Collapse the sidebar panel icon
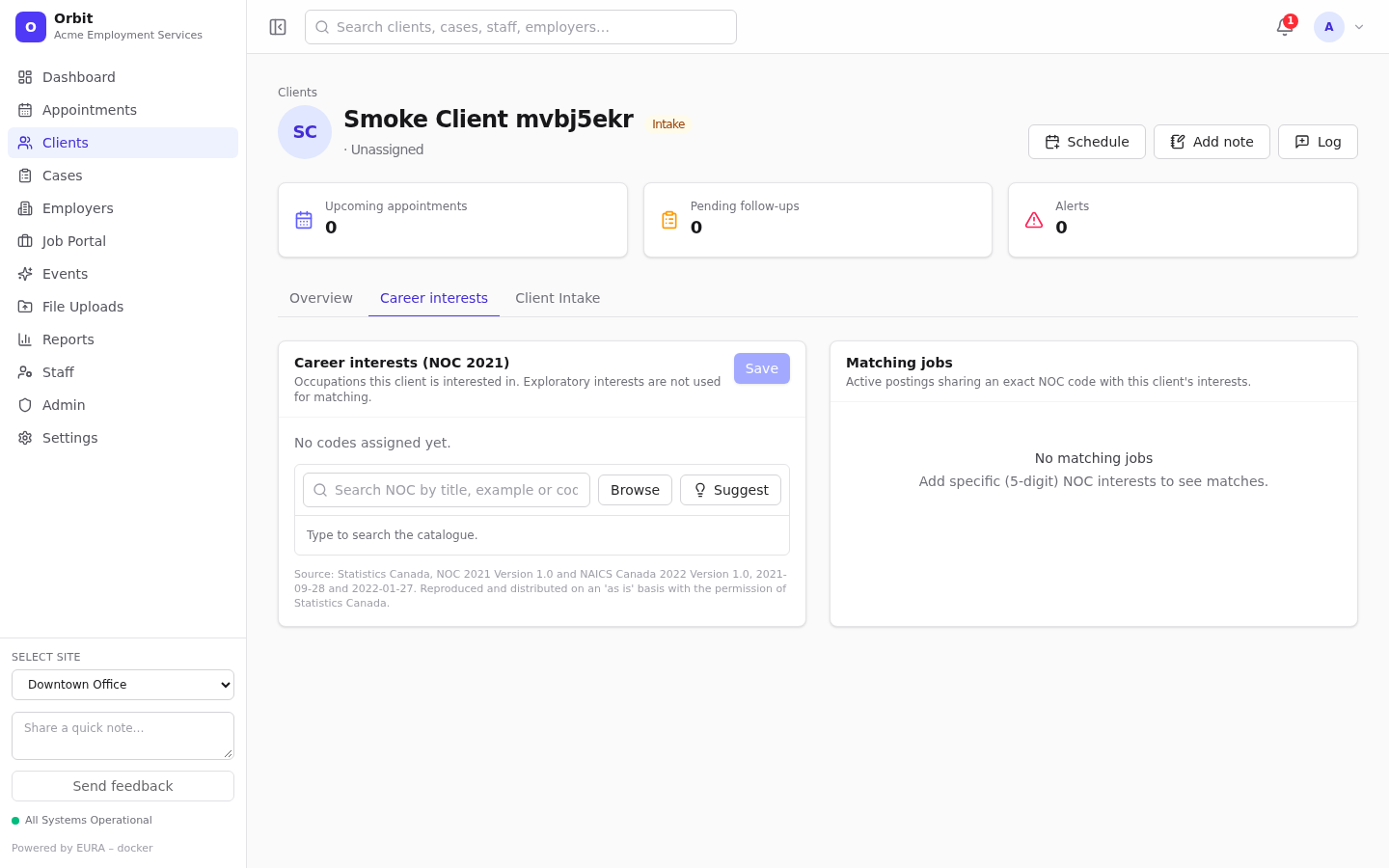This screenshot has width=1389, height=868. pyautogui.click(x=278, y=27)
